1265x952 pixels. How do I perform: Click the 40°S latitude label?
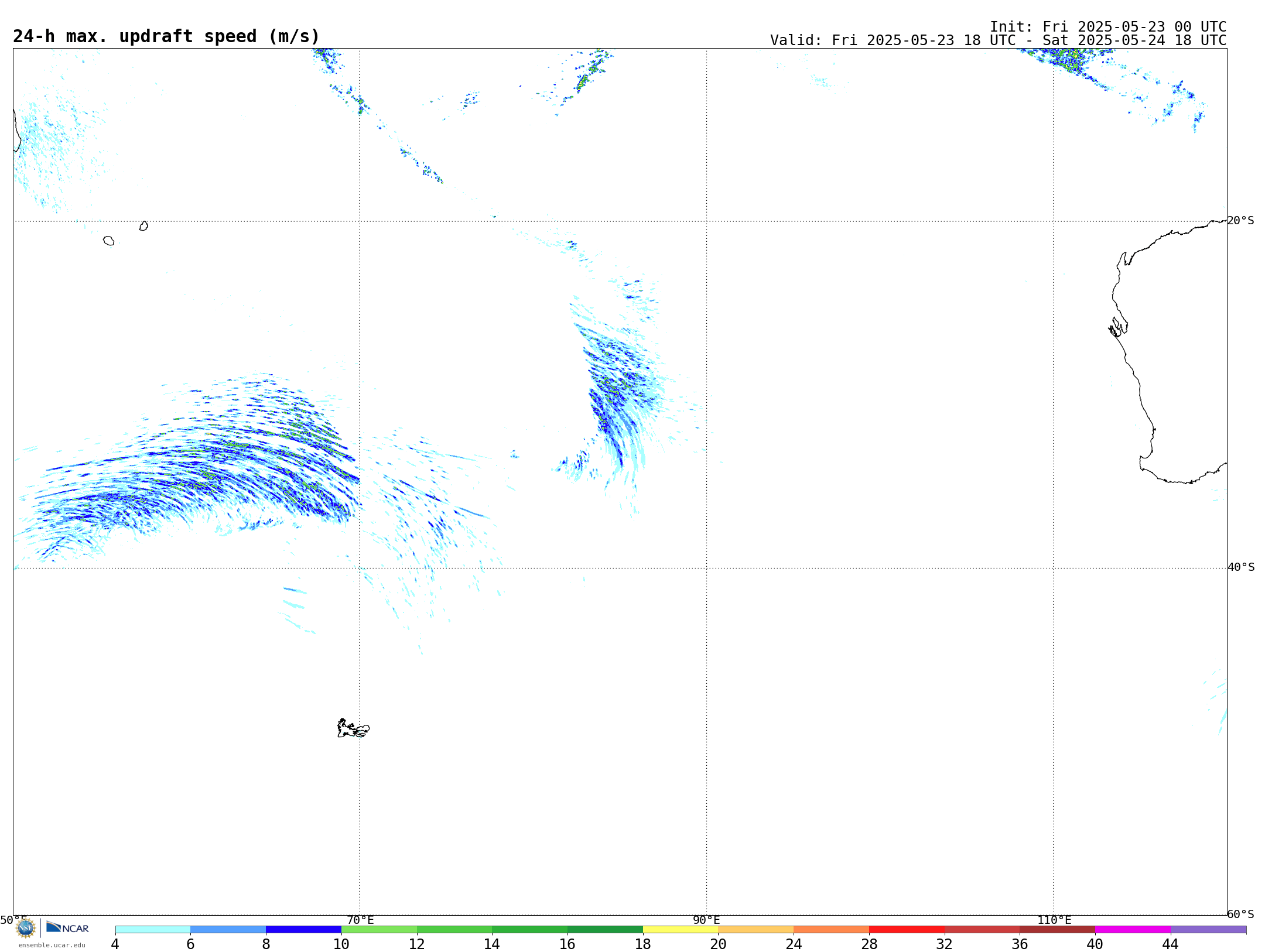click(1241, 567)
